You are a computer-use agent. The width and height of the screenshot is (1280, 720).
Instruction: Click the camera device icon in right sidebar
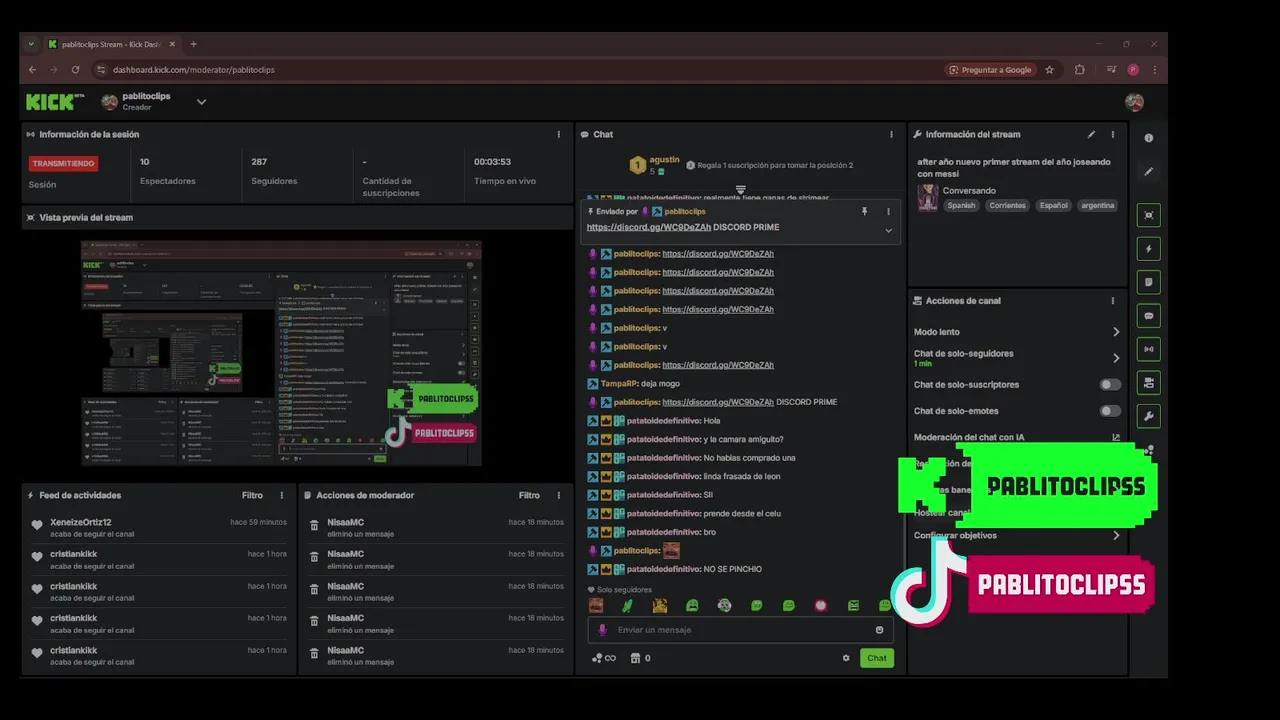[1148, 383]
